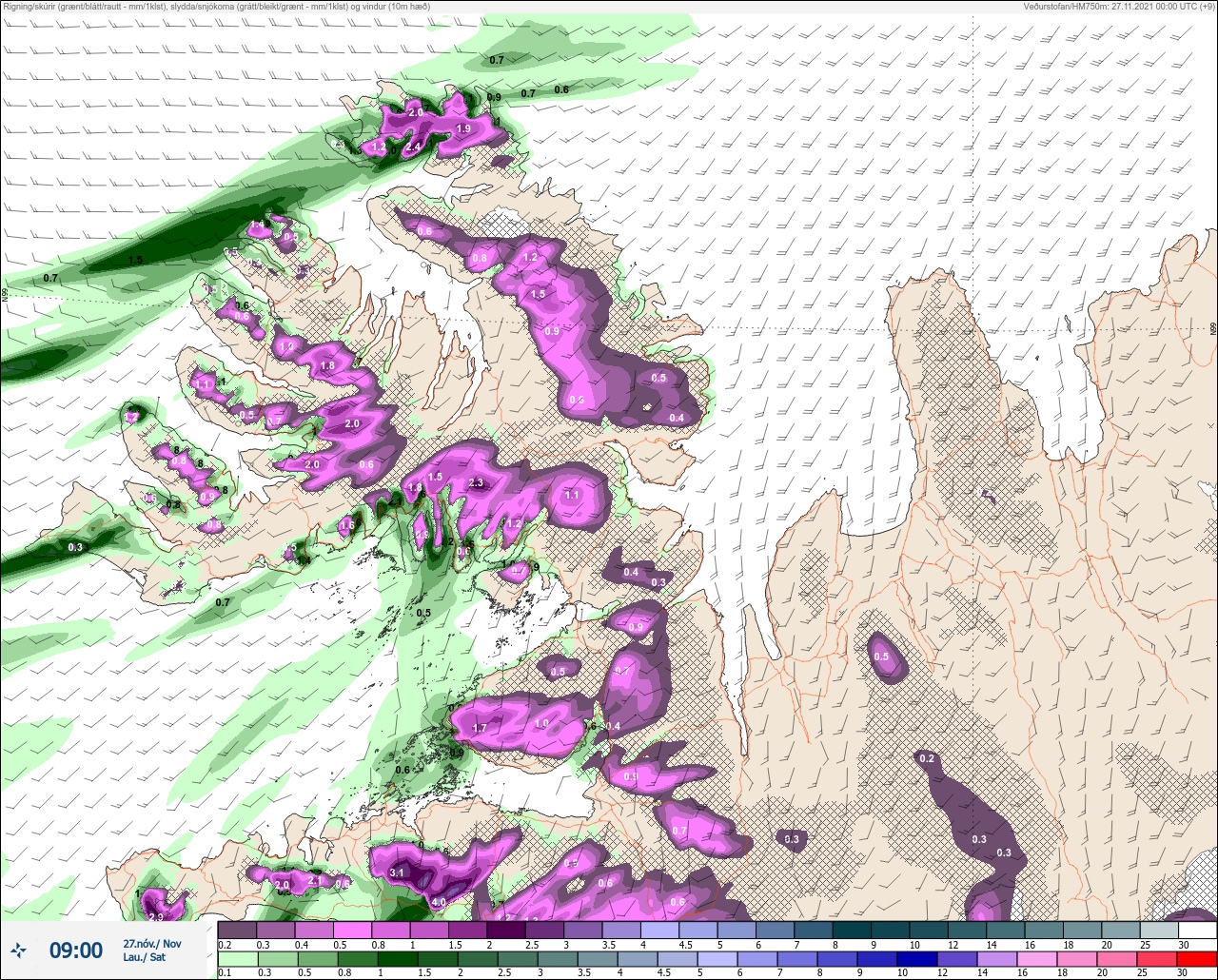Click the 3.1 snowfall value on the map
This screenshot has height=980, width=1218.
tap(398, 872)
